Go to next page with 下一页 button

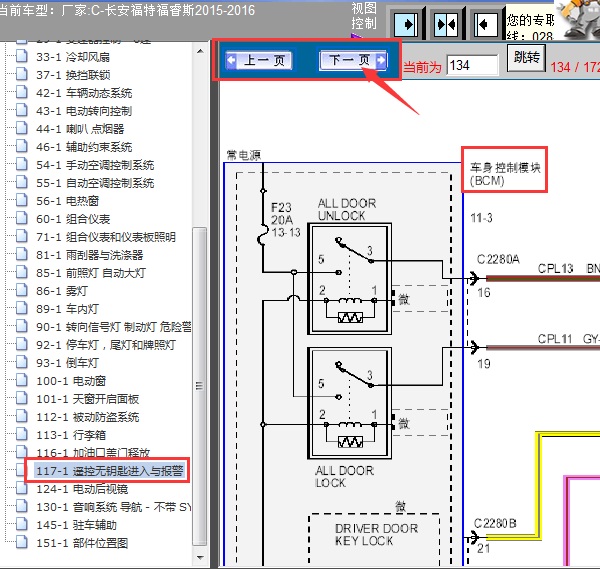pos(353,60)
